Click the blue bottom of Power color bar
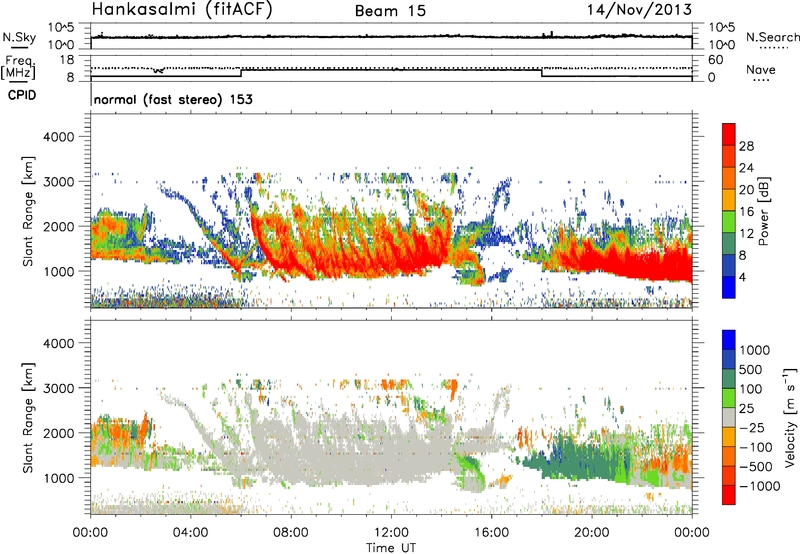800x554 pixels. pos(729,287)
